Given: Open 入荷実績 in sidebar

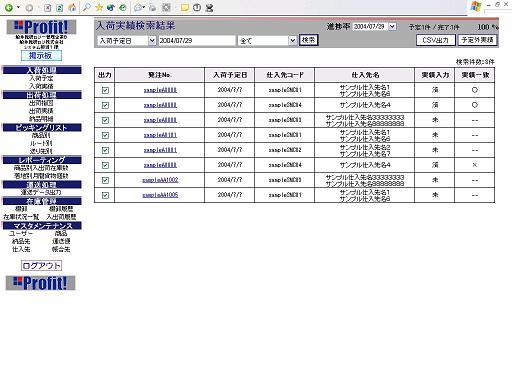Looking at the screenshot, I should click(x=41, y=86).
